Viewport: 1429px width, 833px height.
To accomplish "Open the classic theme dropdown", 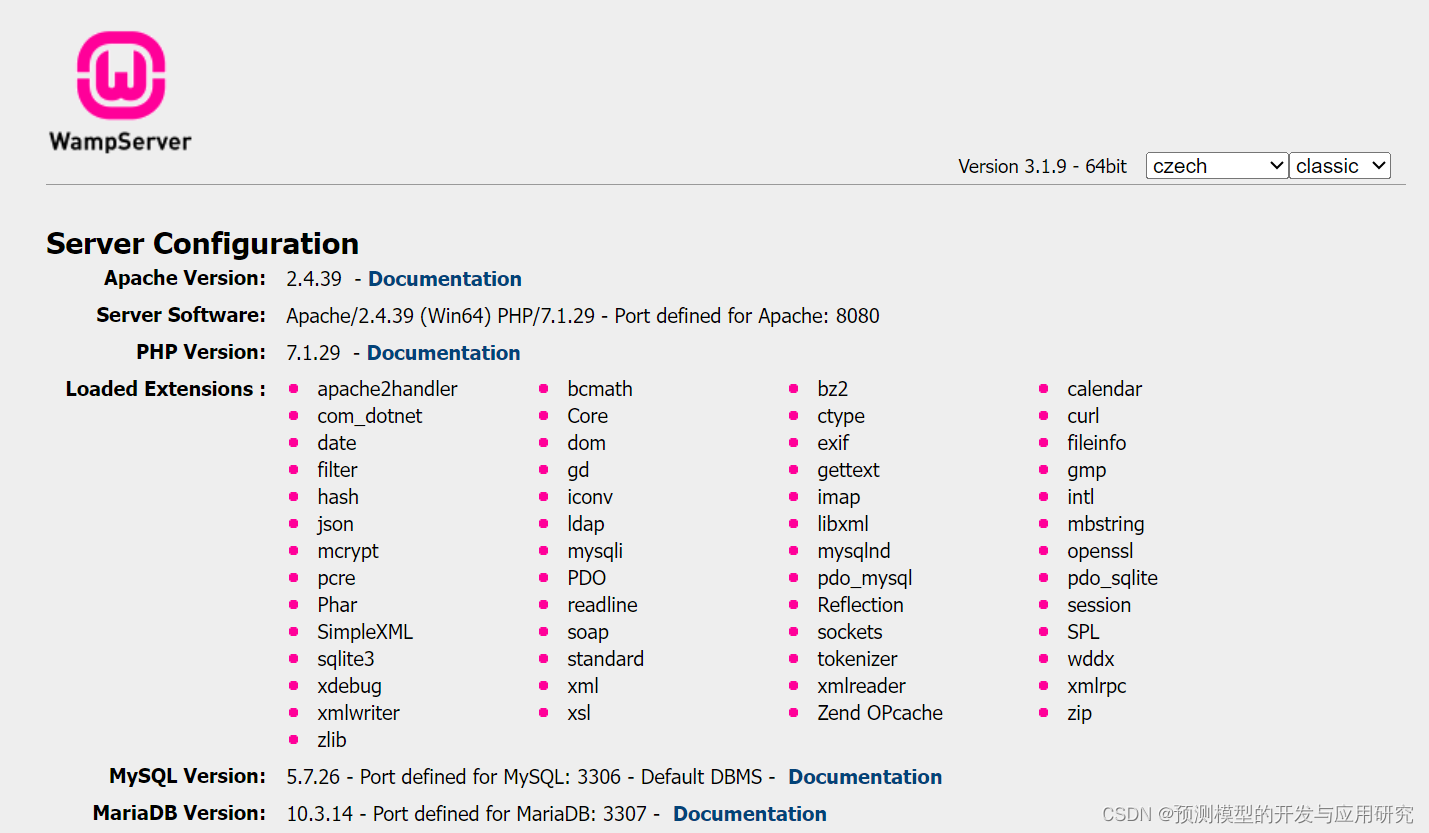I will (x=1340, y=166).
